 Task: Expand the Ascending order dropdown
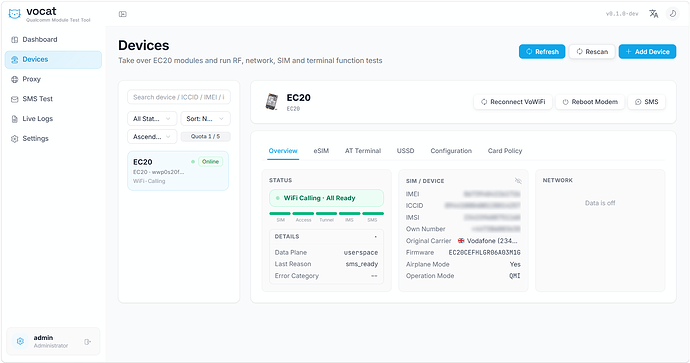pyautogui.click(x=152, y=137)
